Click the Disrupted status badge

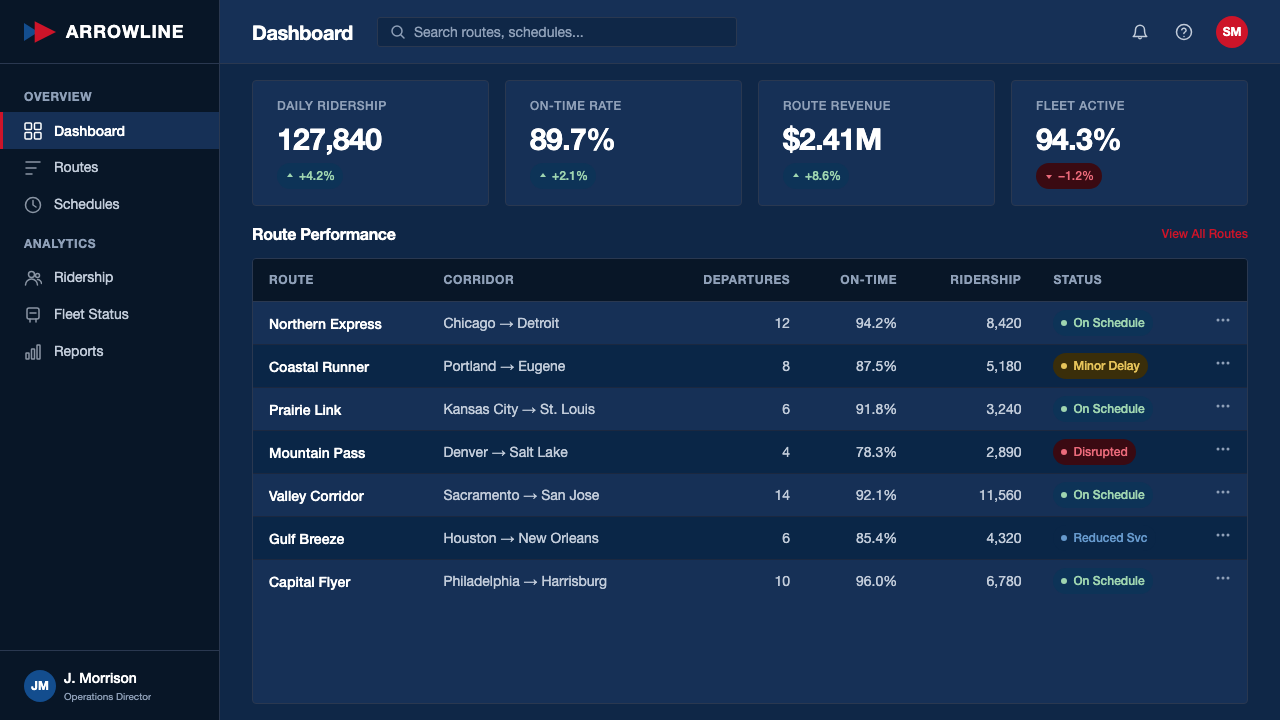click(1094, 452)
